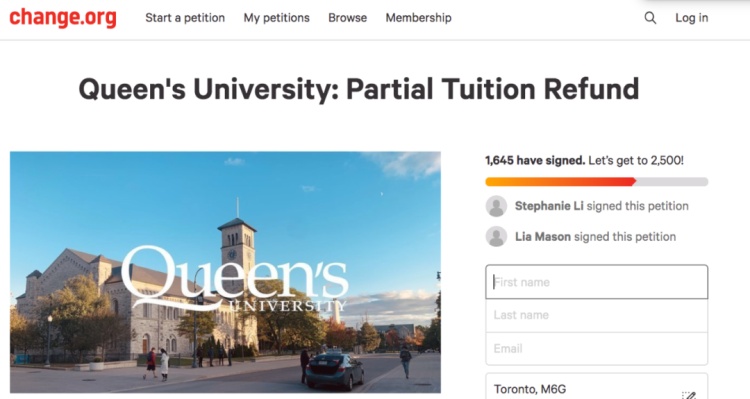Select the Email input field

point(596,349)
